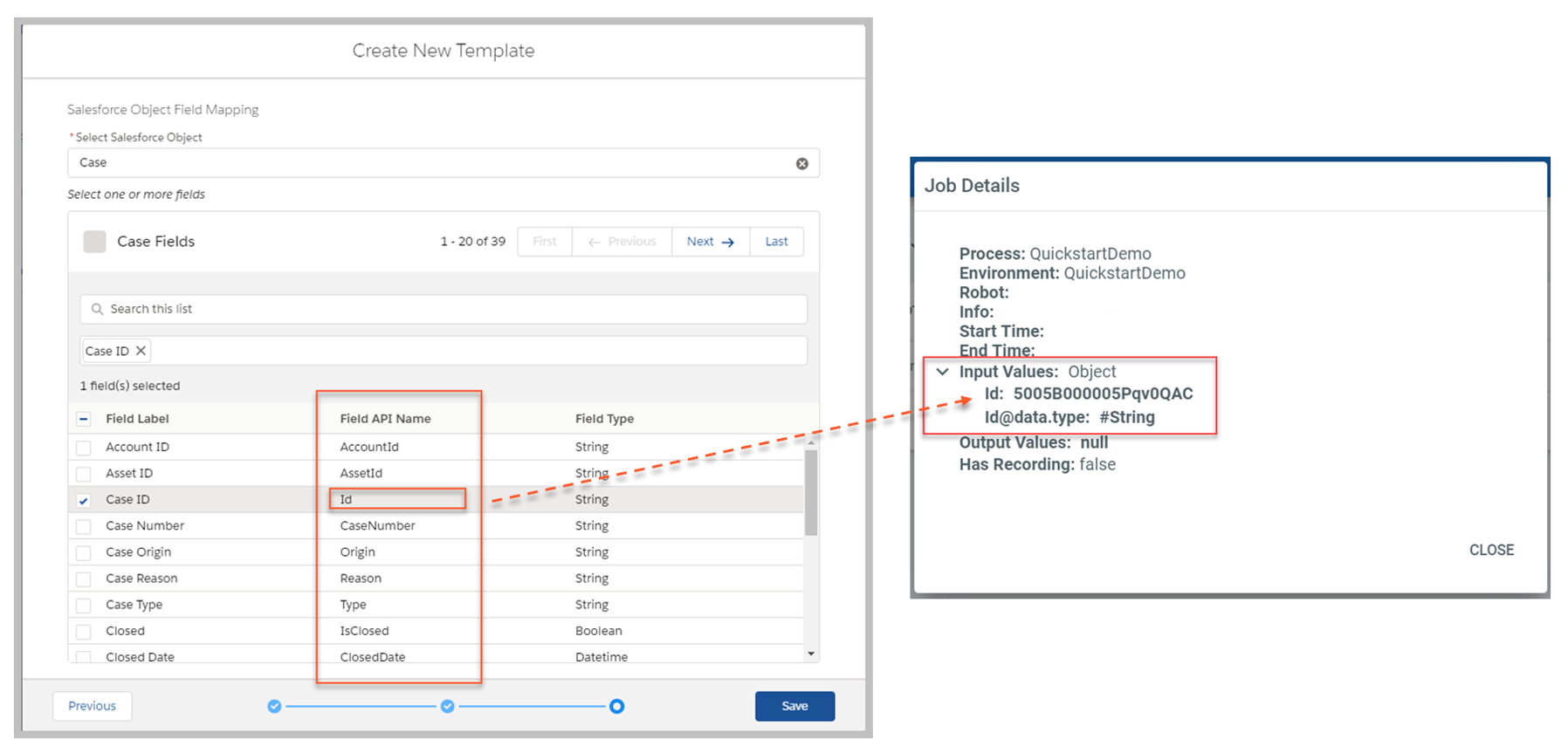The width and height of the screenshot is (1568, 753).
Task: Clear the Case object selection icon
Action: pyautogui.click(x=801, y=164)
